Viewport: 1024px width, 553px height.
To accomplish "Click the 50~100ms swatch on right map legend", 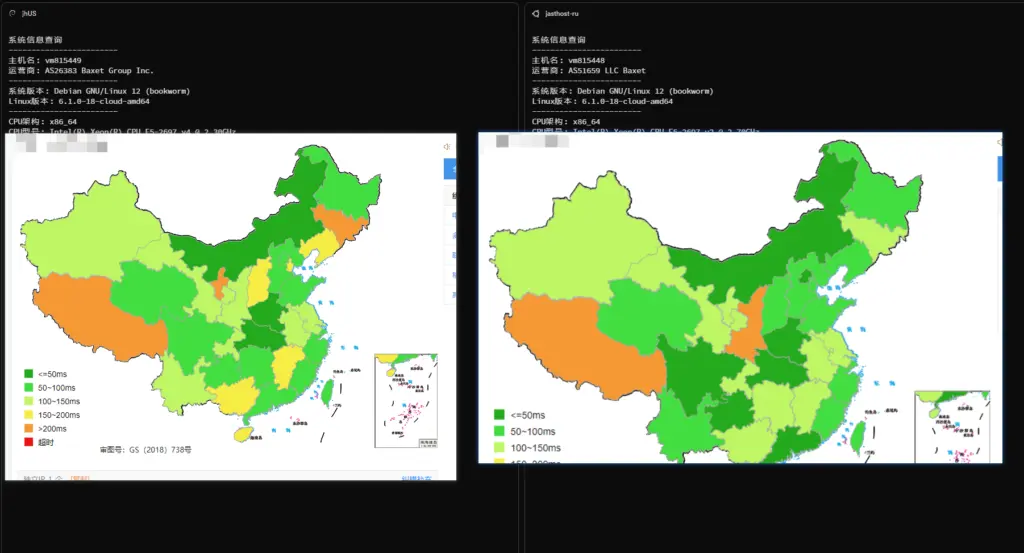I will pyautogui.click(x=499, y=431).
